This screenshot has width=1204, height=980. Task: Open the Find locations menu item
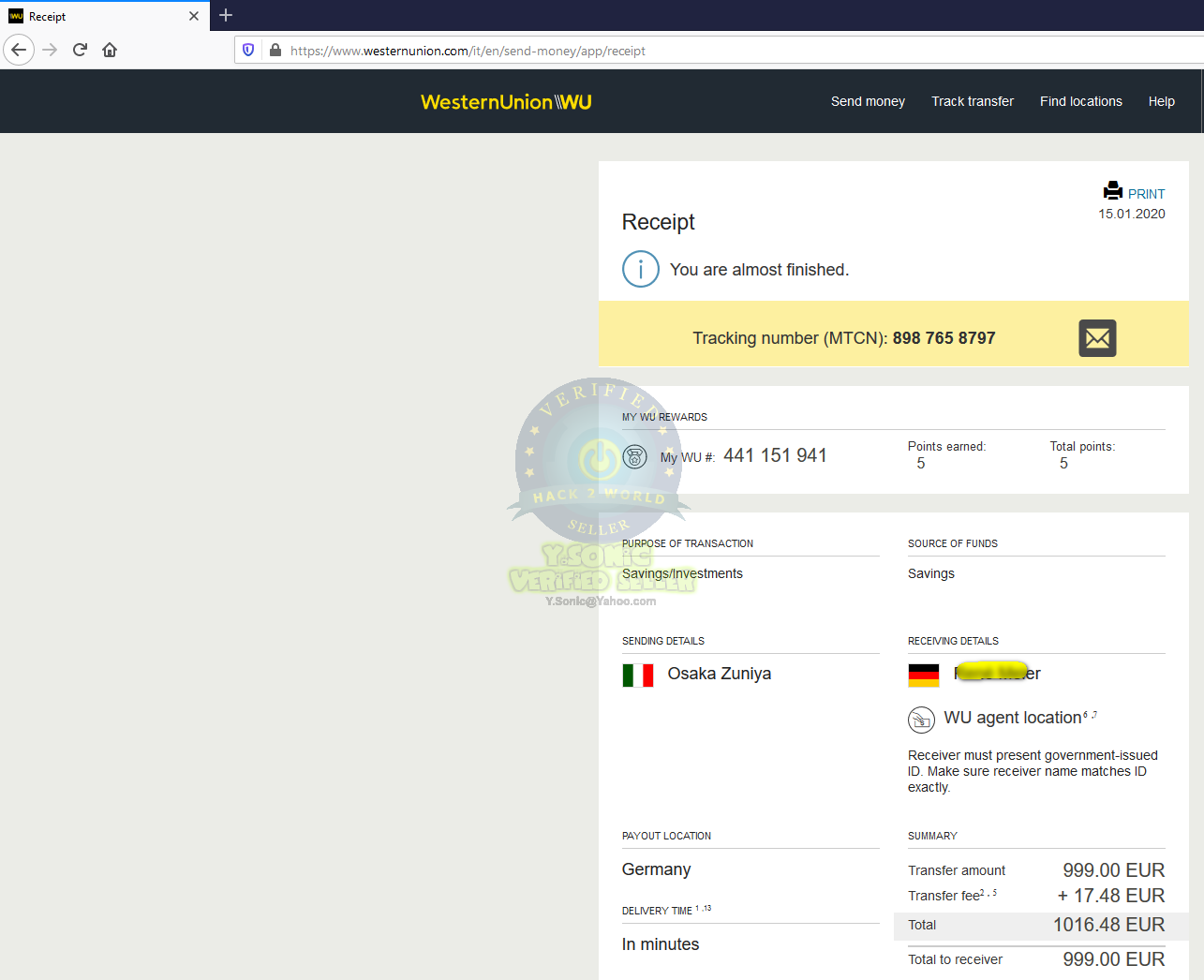1080,101
